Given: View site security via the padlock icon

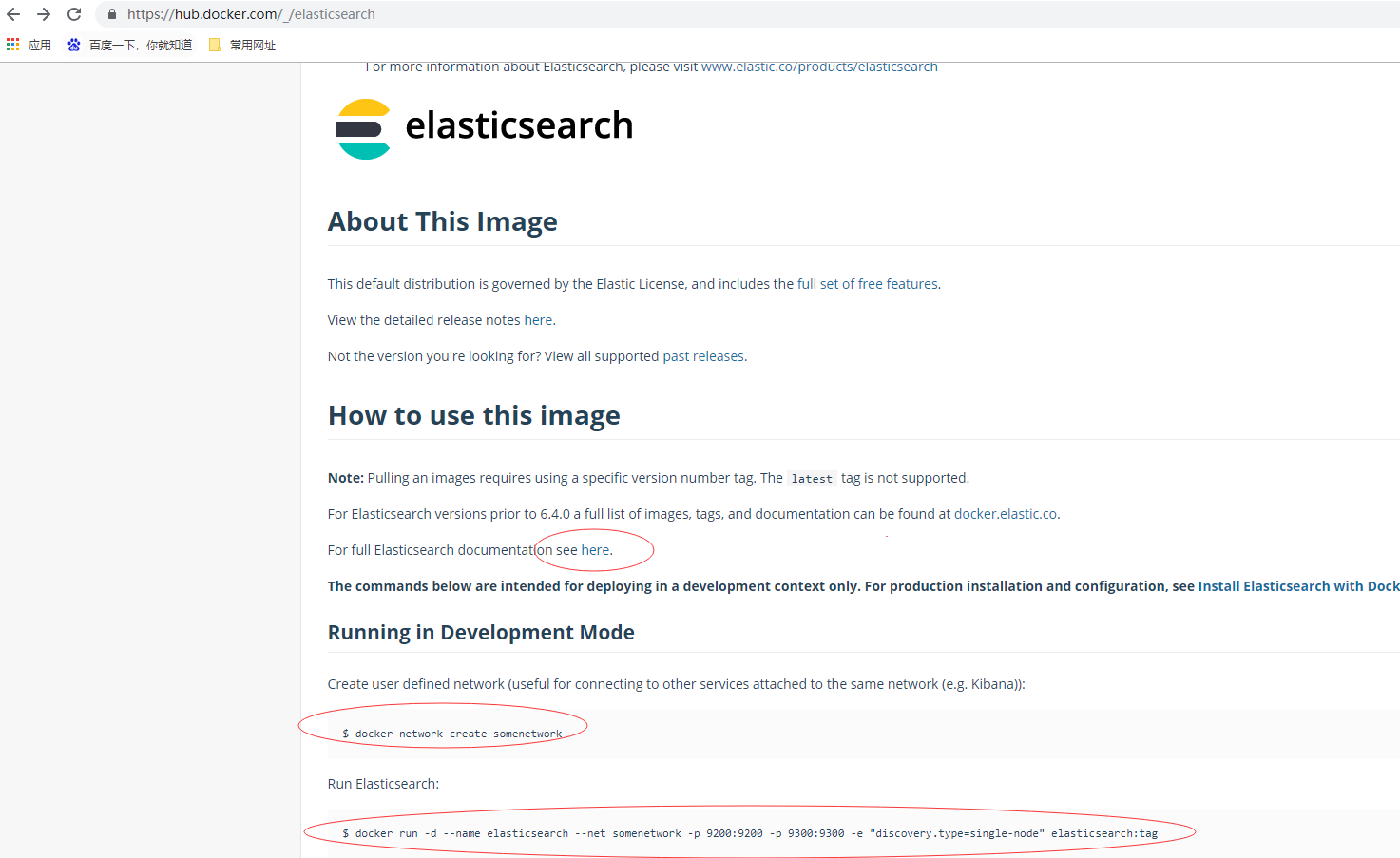Looking at the screenshot, I should (111, 14).
